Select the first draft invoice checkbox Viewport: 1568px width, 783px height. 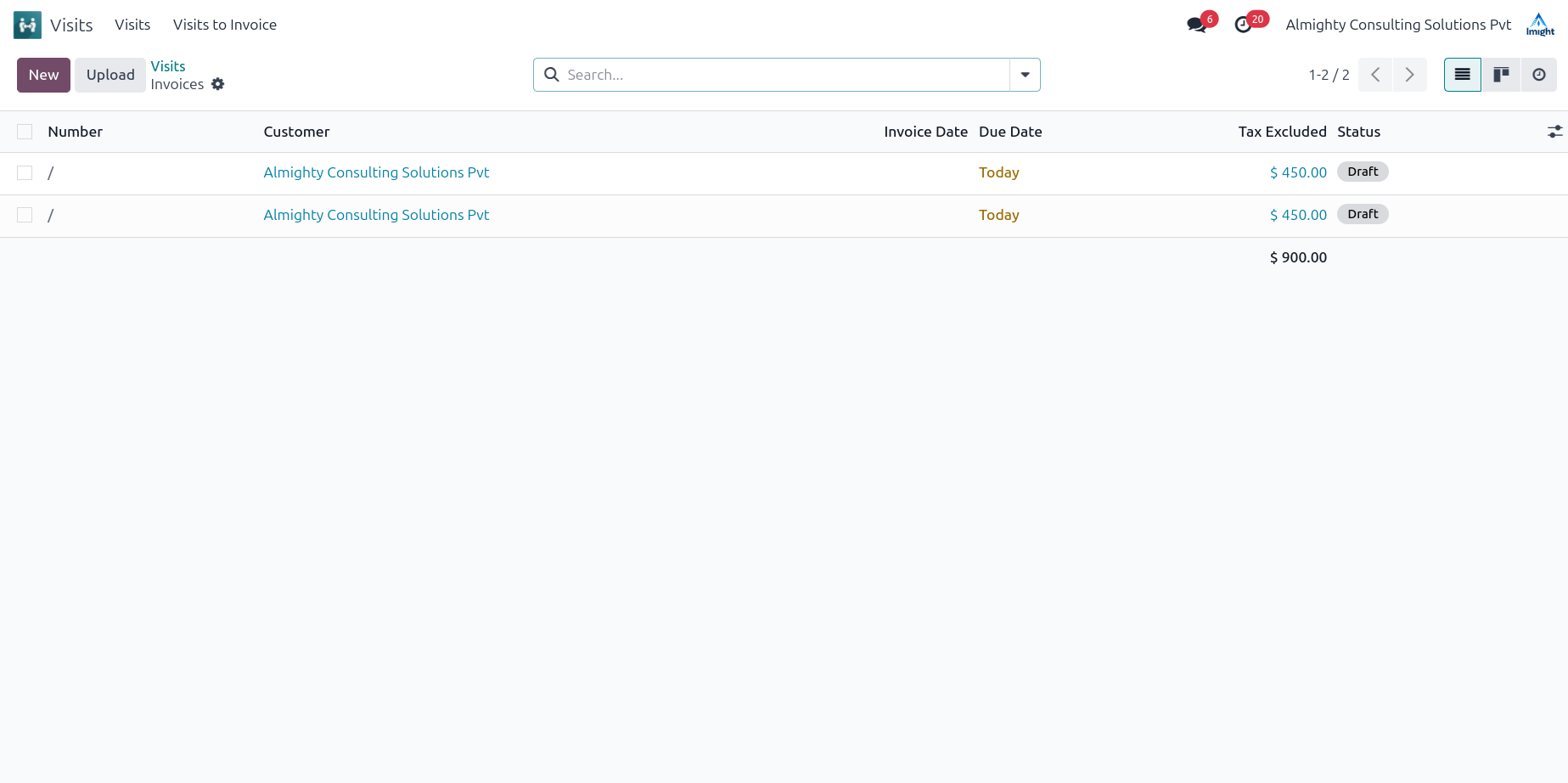point(25,172)
